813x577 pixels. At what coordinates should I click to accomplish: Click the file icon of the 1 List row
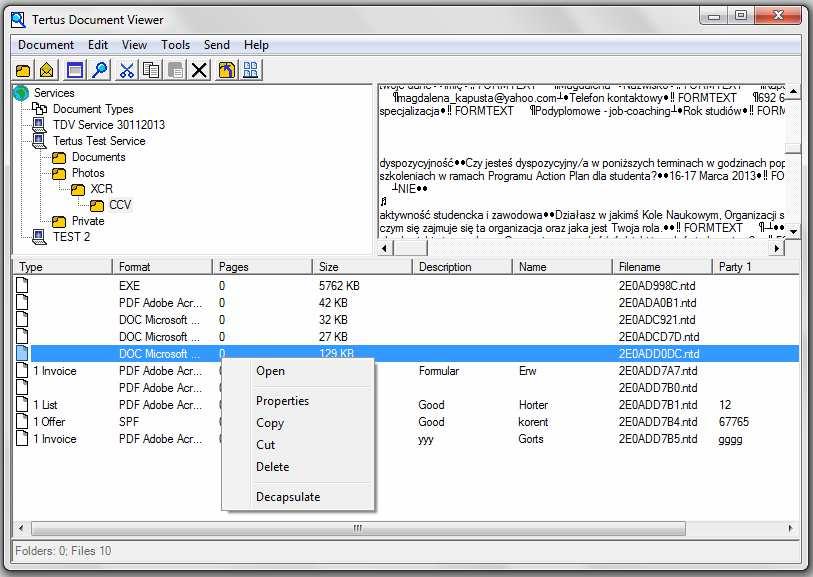(22, 404)
